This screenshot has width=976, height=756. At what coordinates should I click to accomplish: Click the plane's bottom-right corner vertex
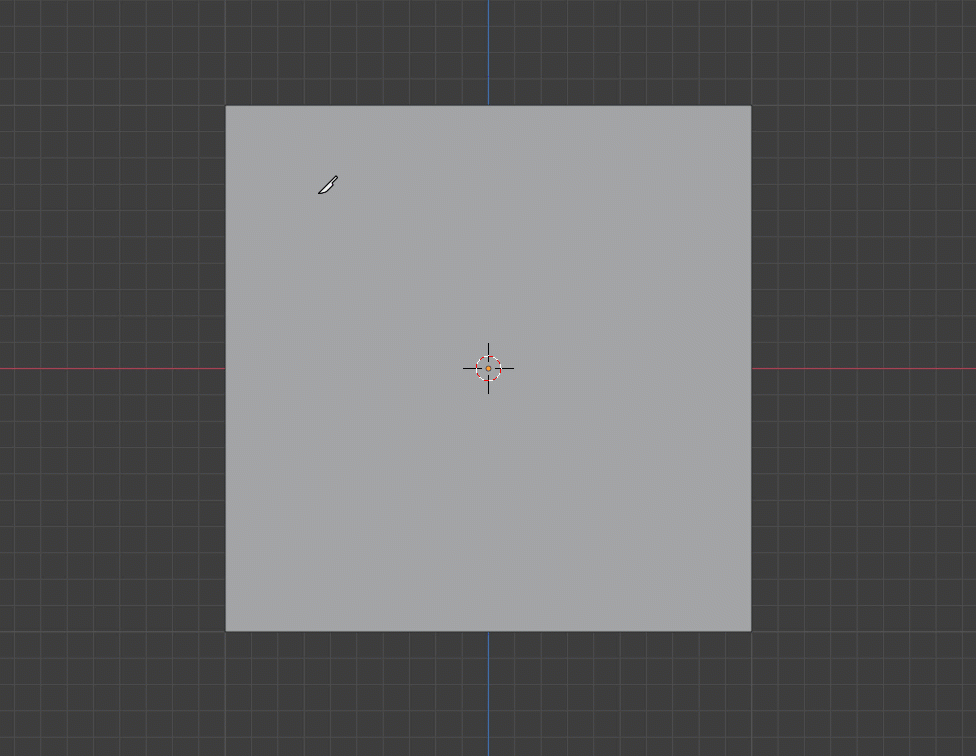click(751, 631)
